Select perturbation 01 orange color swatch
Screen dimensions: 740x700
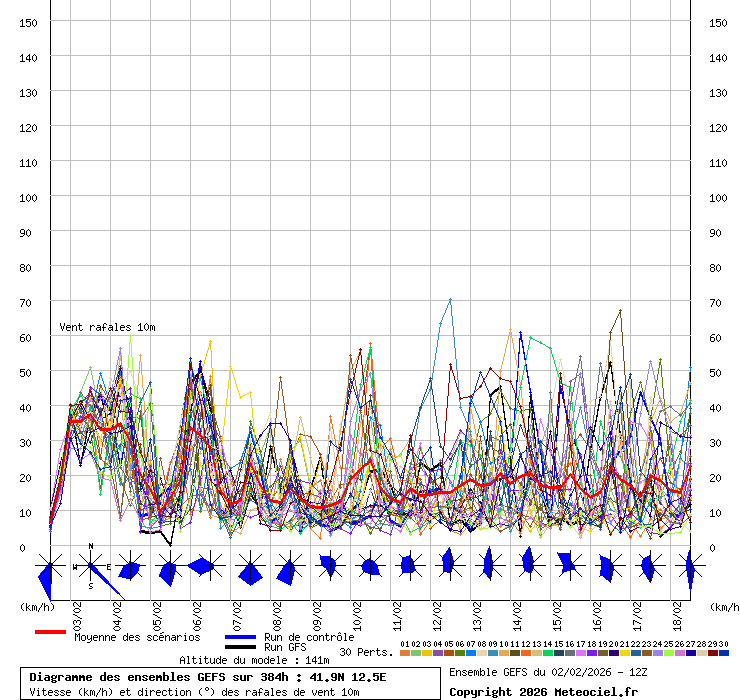[x=404, y=653]
